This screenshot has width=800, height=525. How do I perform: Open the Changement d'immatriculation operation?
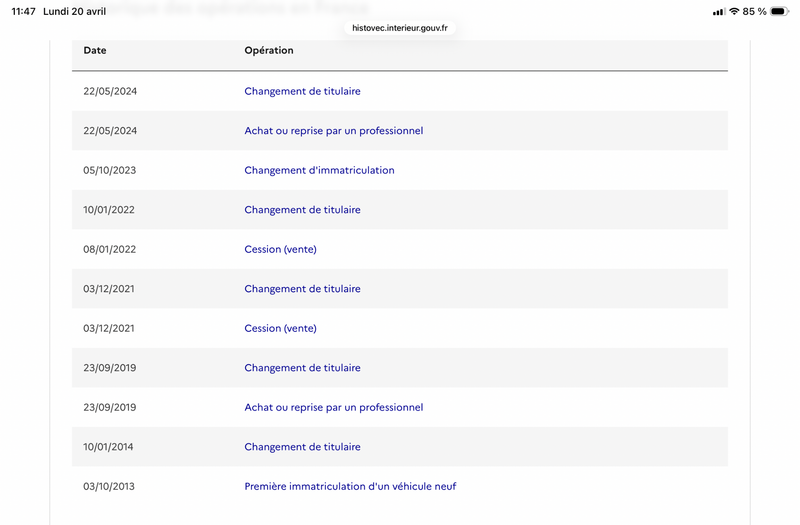(x=319, y=170)
